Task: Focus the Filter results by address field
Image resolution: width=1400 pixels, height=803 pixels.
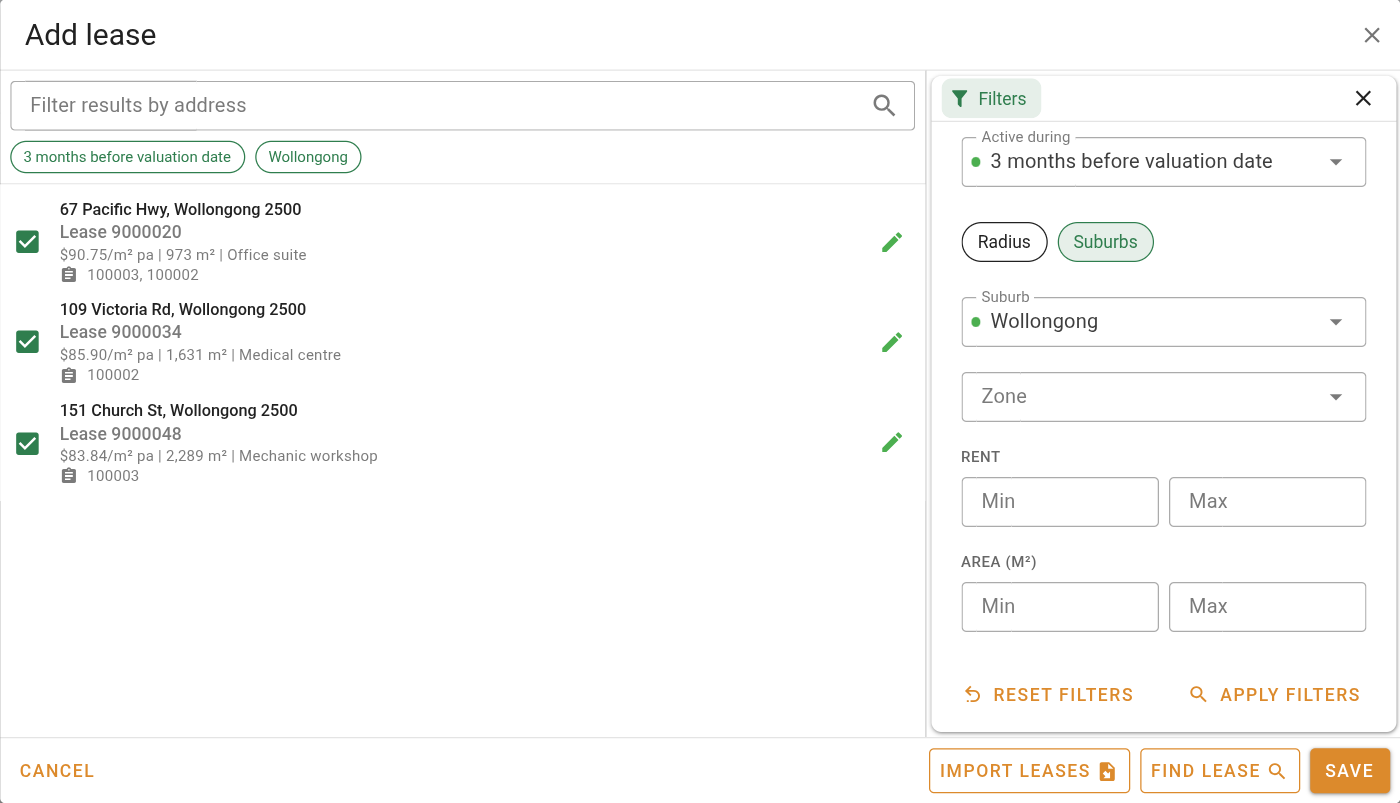Action: pos(462,105)
